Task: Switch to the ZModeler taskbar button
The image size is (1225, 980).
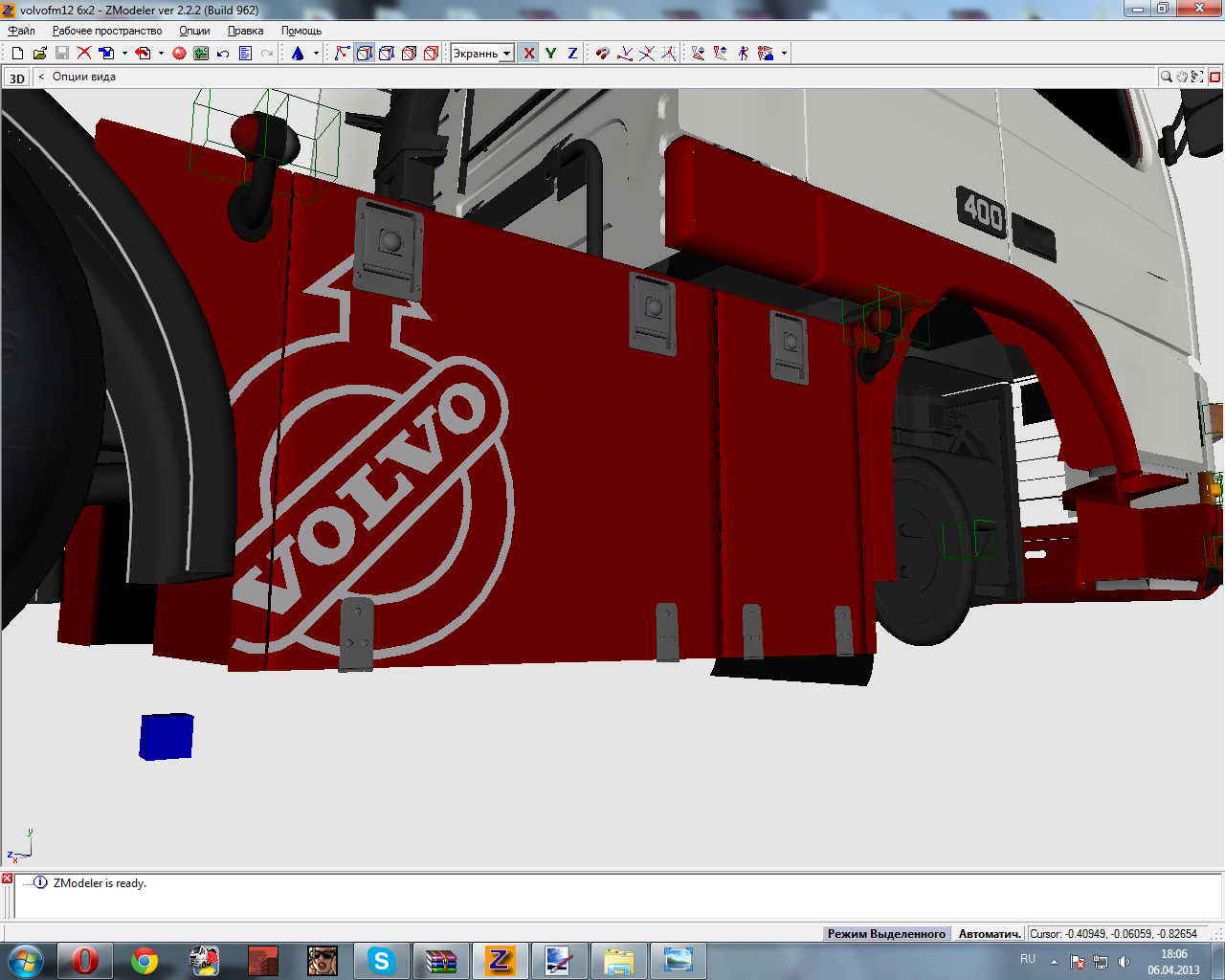Action: pos(501,960)
